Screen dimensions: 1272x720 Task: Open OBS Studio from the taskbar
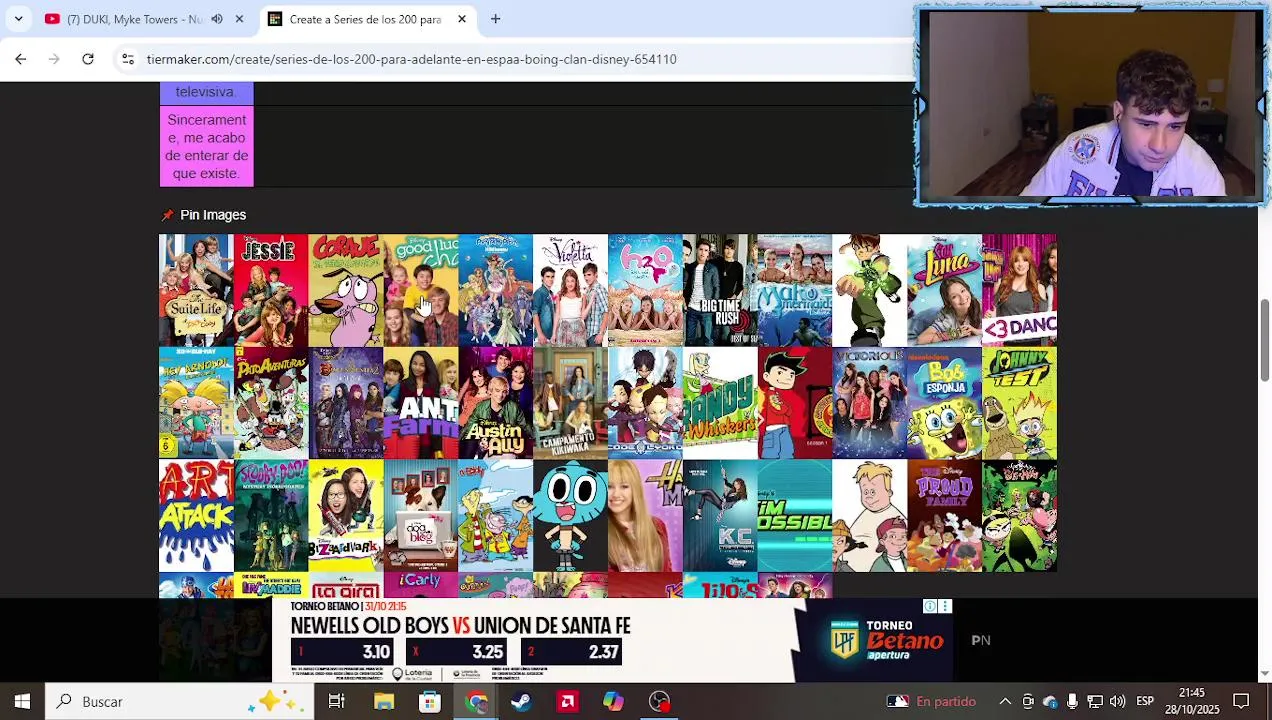pyautogui.click(x=660, y=702)
